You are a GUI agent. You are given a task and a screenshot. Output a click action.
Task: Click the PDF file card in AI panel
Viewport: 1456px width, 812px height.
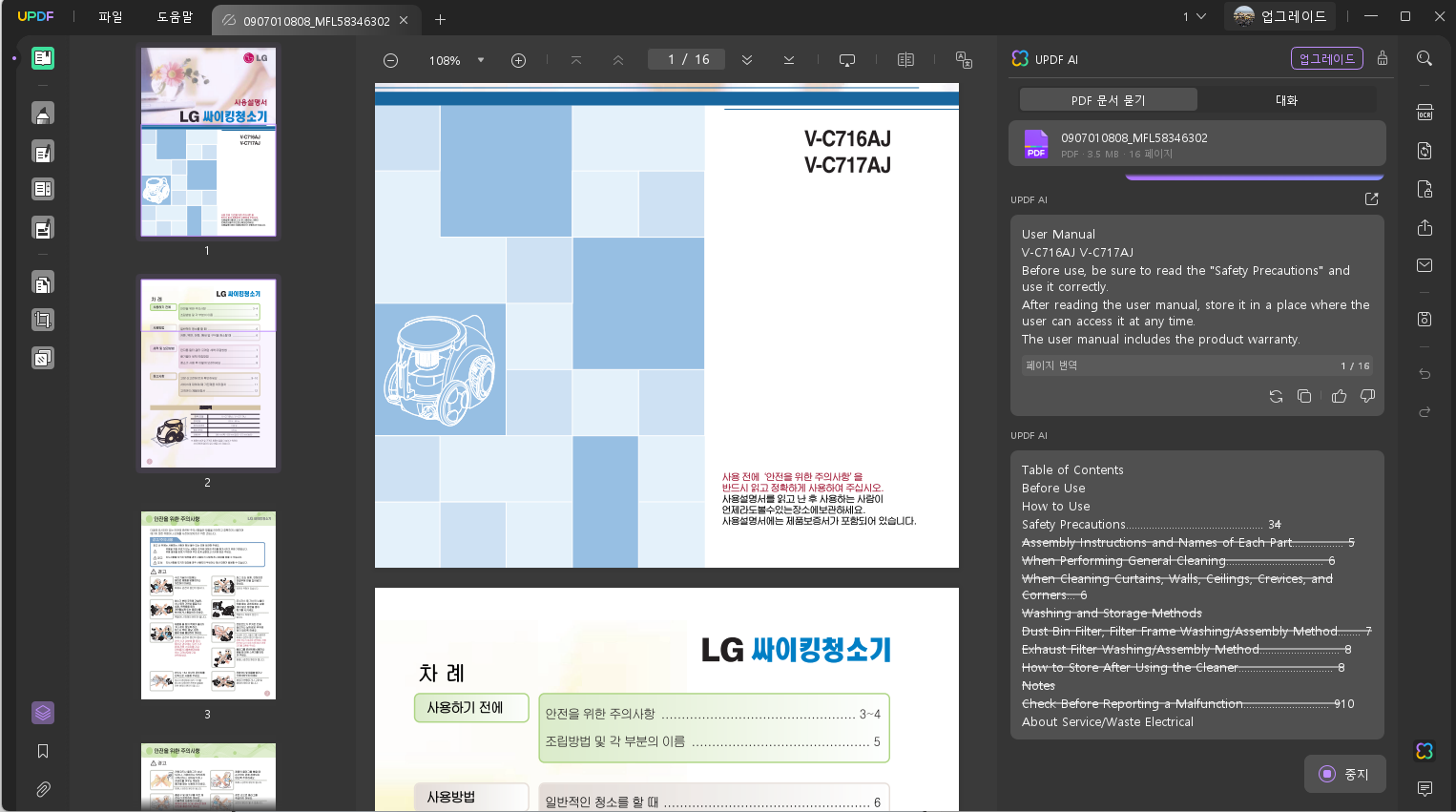[1197, 144]
